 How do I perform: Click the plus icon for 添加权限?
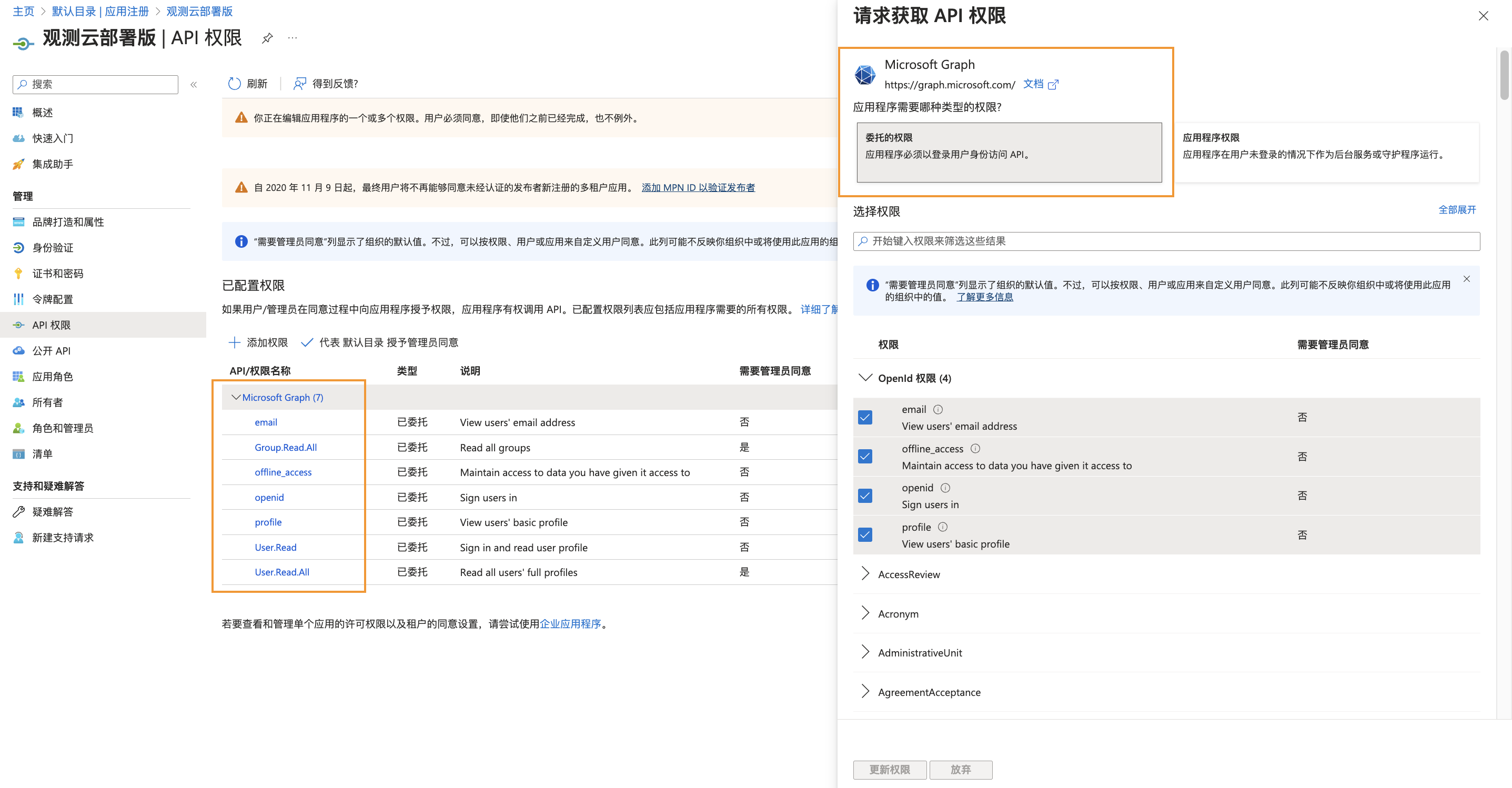tap(234, 342)
